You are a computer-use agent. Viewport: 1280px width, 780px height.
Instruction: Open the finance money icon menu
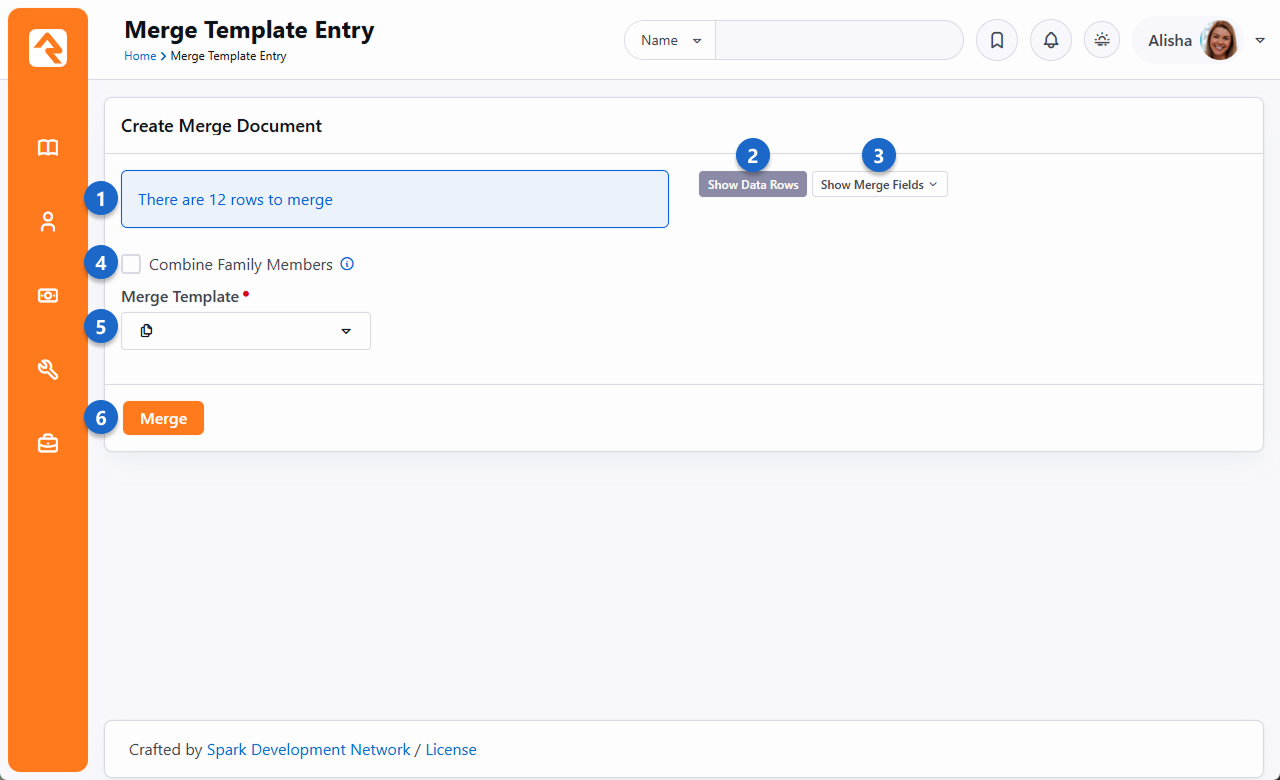(x=48, y=296)
